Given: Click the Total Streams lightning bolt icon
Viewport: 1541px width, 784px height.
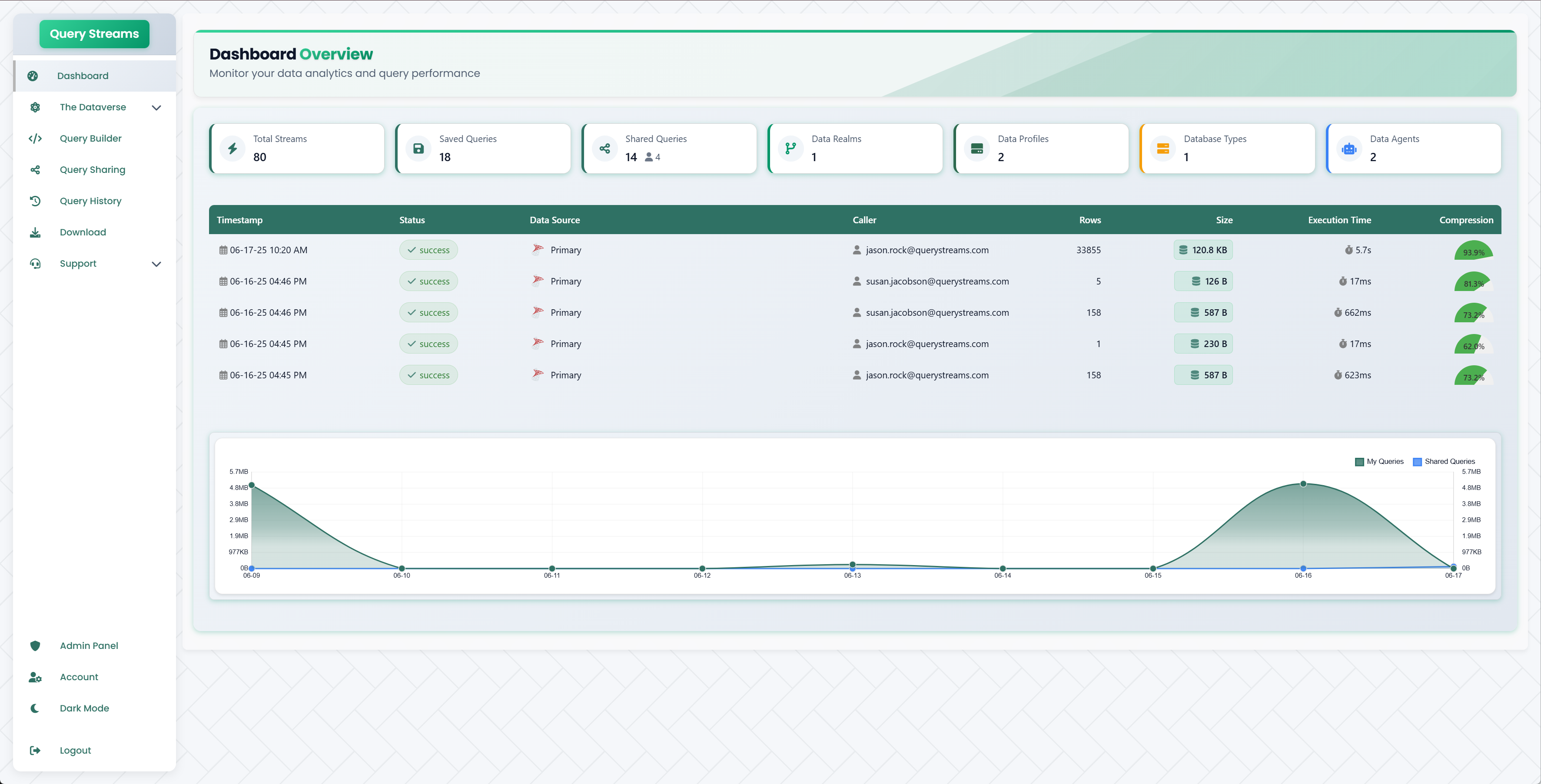Looking at the screenshot, I should tap(232, 148).
